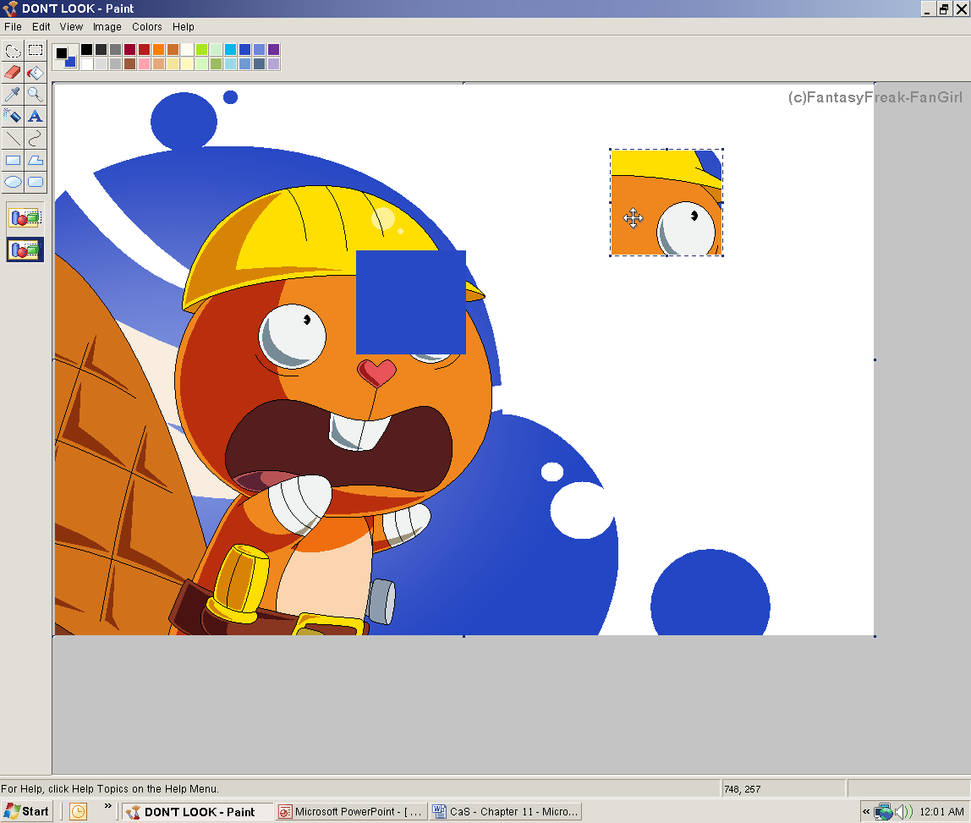Expand the hidden Quick Launch items chevron

pyautogui.click(x=108, y=806)
